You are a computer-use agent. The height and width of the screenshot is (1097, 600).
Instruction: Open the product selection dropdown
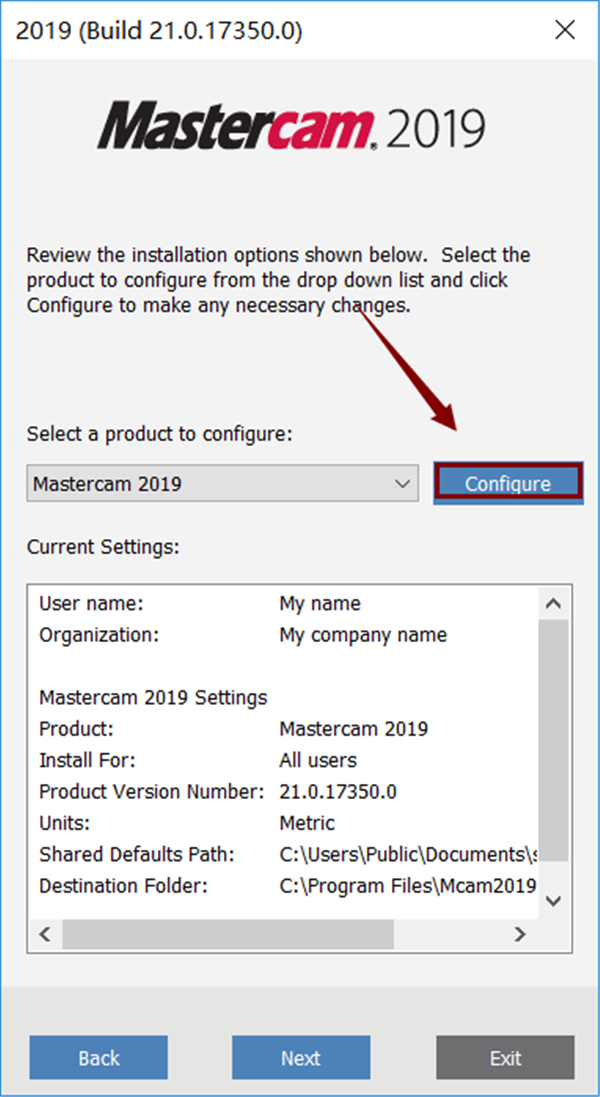[x=222, y=483]
